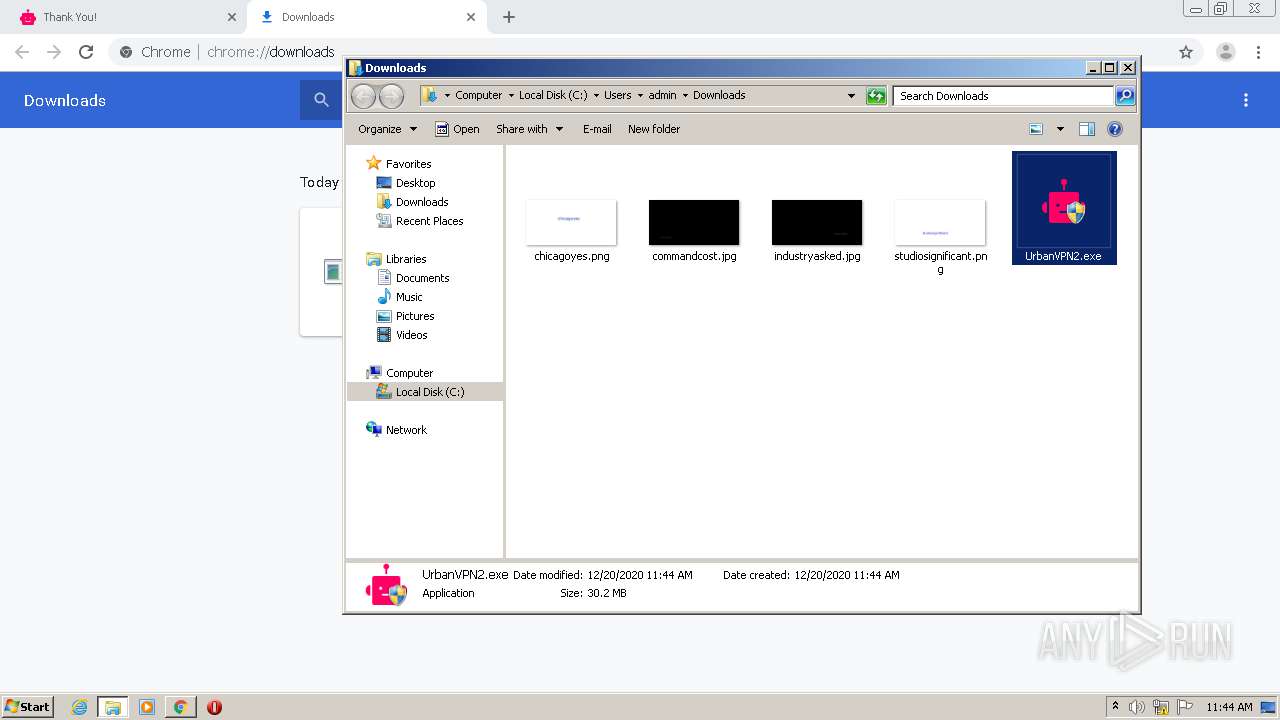Viewport: 1280px width, 720px height.
Task: Select the industryasked.jpg thumbnail
Action: click(817, 222)
